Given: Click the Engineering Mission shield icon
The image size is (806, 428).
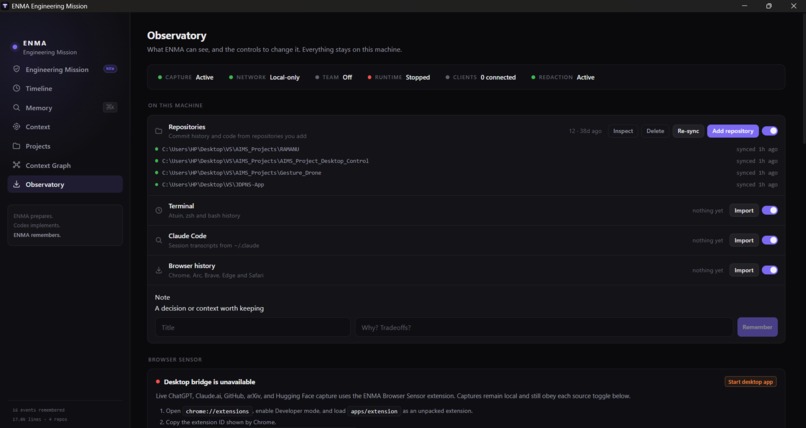Looking at the screenshot, I should point(16,69).
